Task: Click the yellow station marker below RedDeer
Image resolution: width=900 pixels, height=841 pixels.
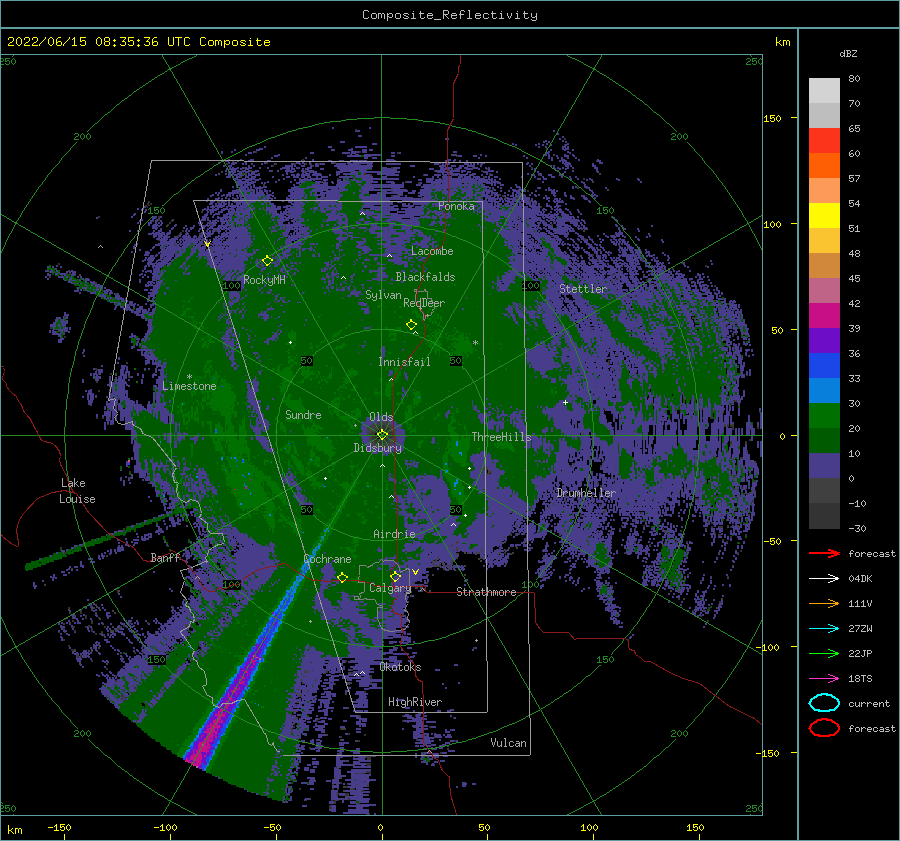Action: pos(411,325)
